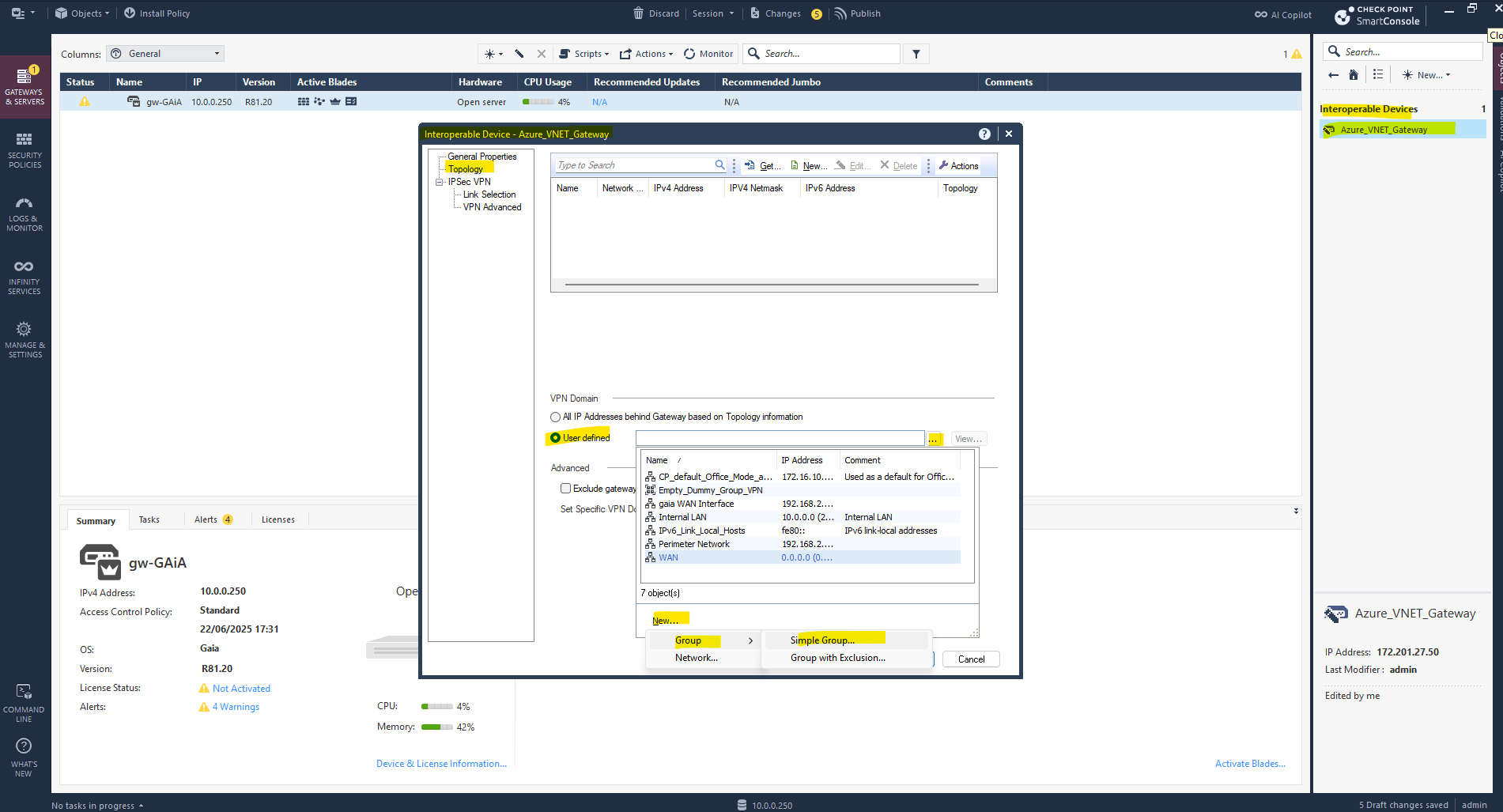This screenshot has height=812, width=1503.
Task: Select the User defined radio button
Action: click(x=555, y=438)
